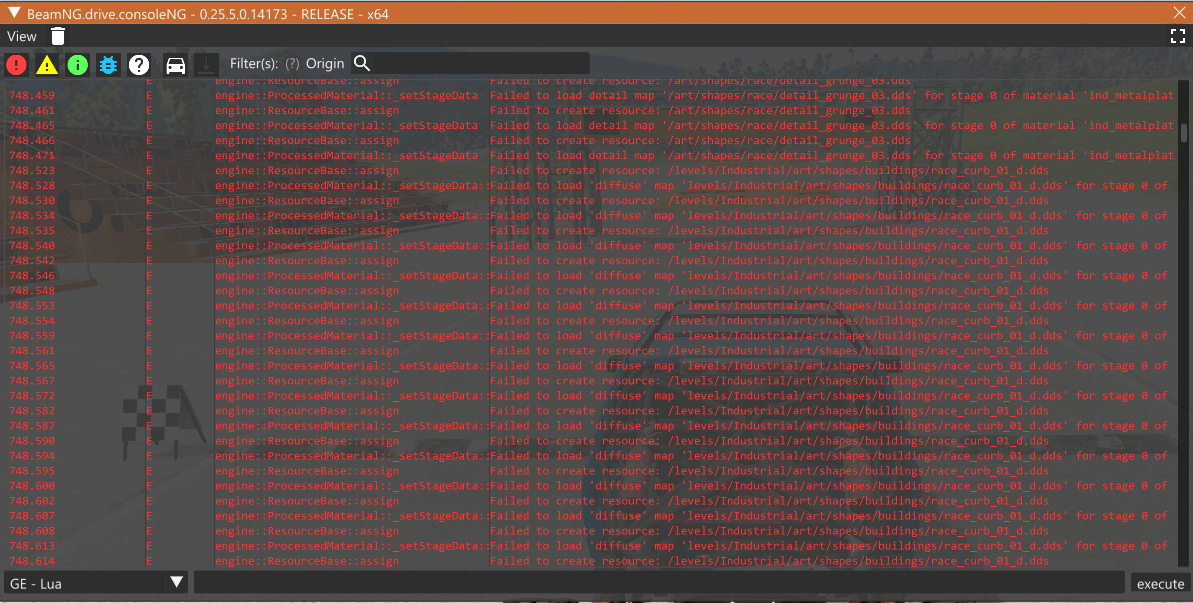Click the origin text in row 748.530
Viewport: 1193px width, 603px height.
(307, 201)
